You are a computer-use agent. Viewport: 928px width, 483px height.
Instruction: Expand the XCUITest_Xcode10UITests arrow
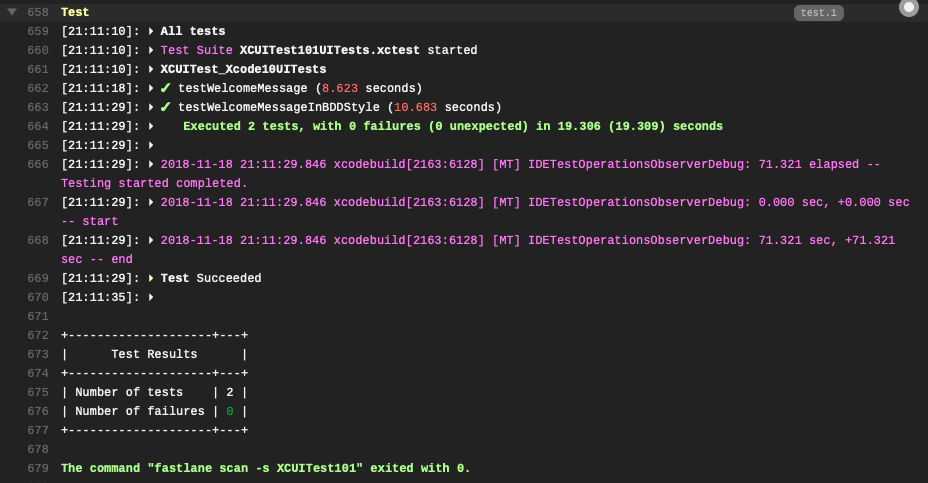pos(151,69)
